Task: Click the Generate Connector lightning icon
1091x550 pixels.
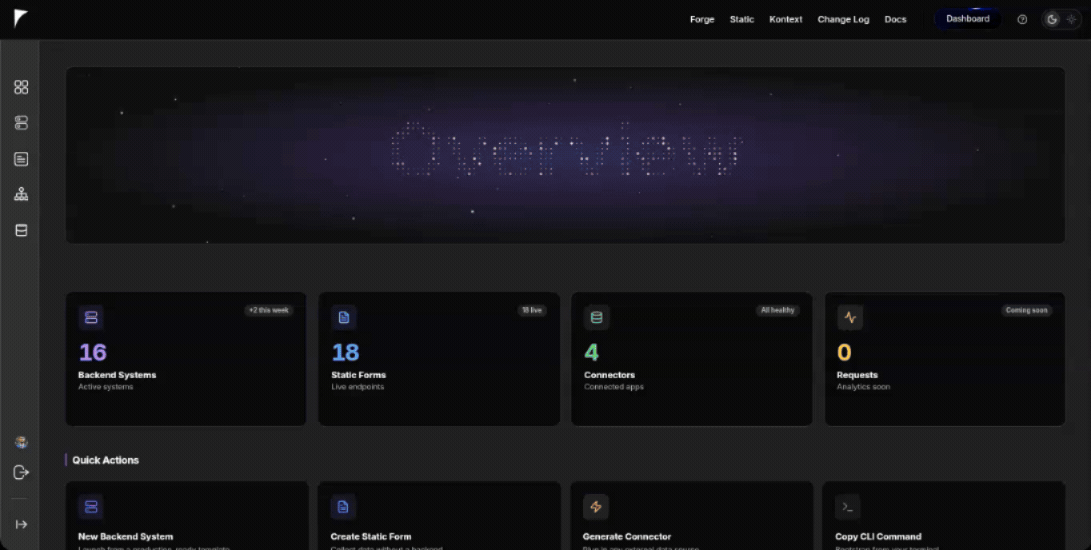Action: (x=596, y=507)
